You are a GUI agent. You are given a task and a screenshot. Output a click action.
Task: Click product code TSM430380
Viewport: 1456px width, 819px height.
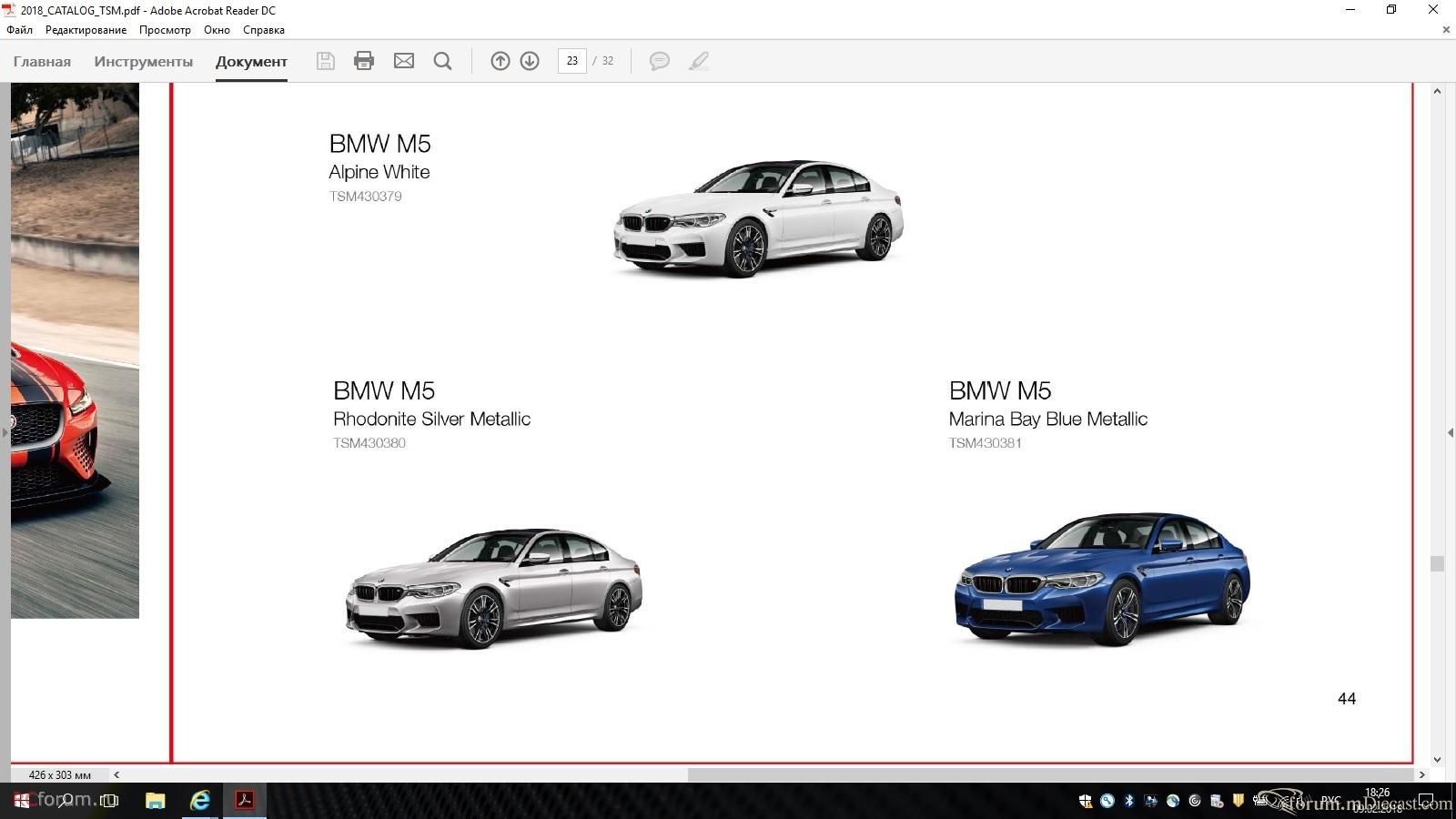point(369,443)
